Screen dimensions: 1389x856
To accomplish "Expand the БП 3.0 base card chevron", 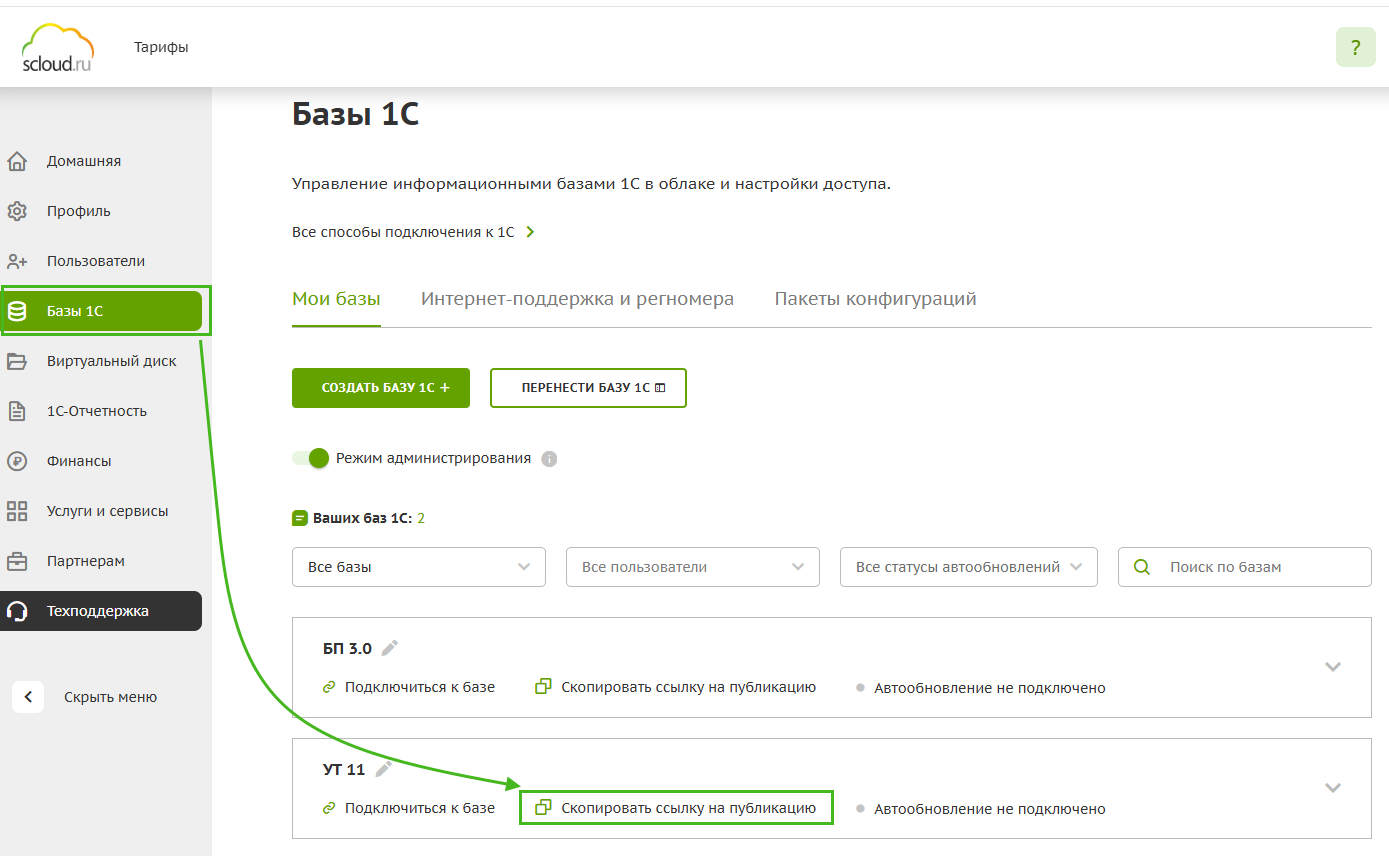I will point(1333,667).
